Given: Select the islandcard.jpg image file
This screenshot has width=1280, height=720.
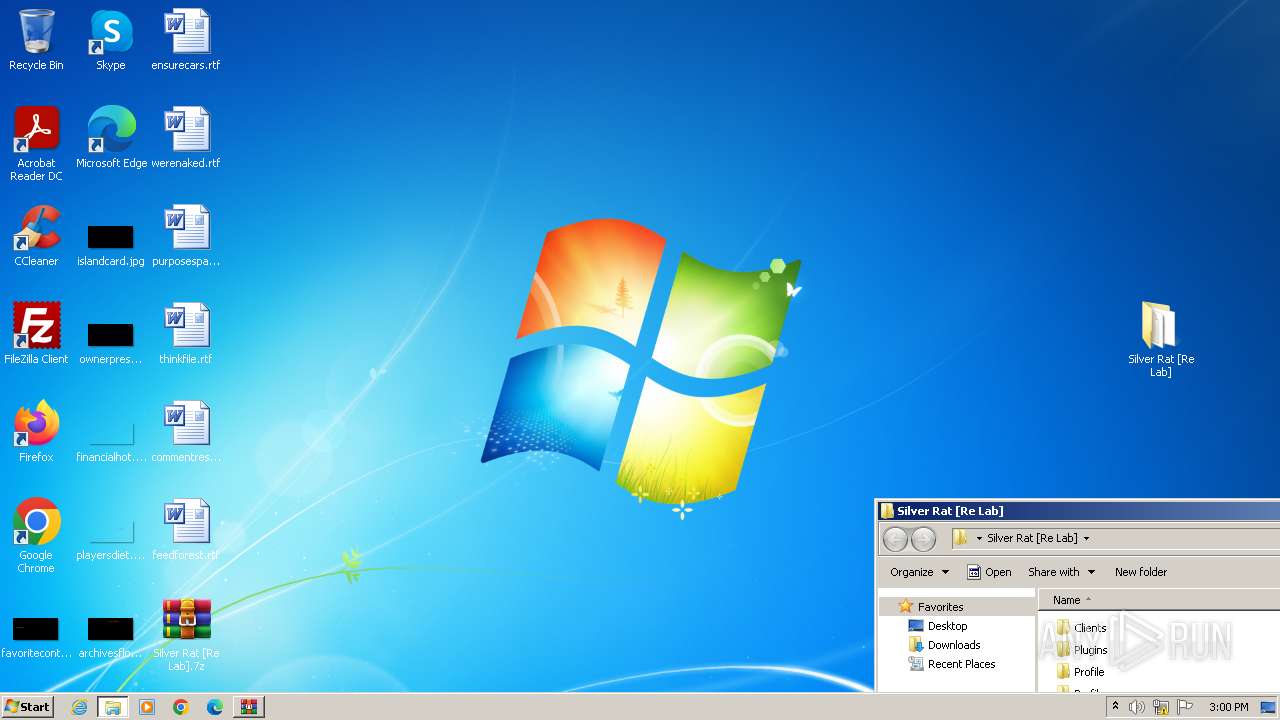Looking at the screenshot, I should point(110,246).
